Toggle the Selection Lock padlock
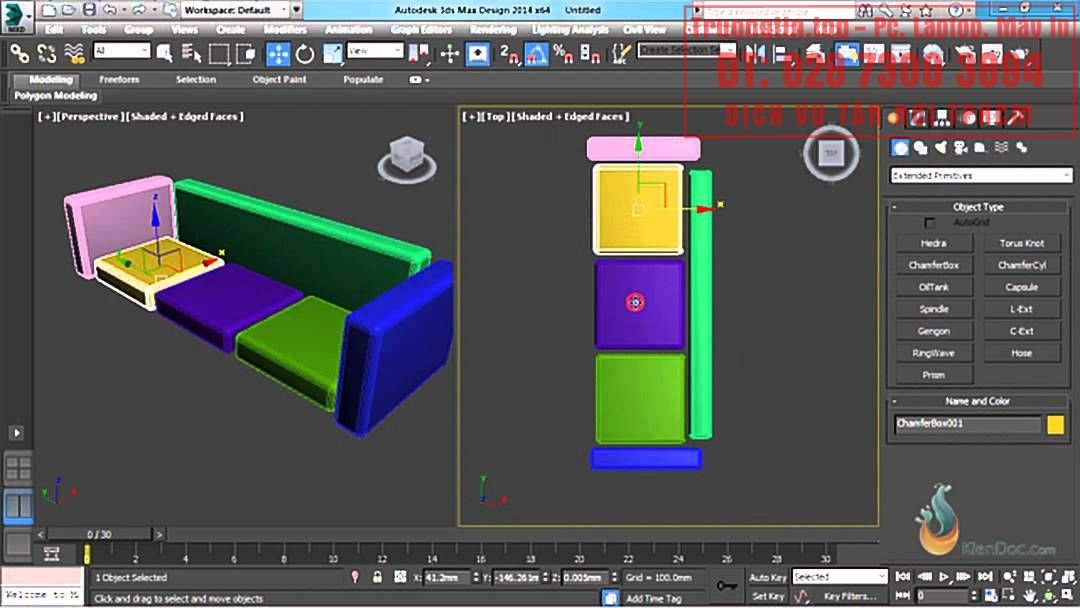 click(x=377, y=577)
